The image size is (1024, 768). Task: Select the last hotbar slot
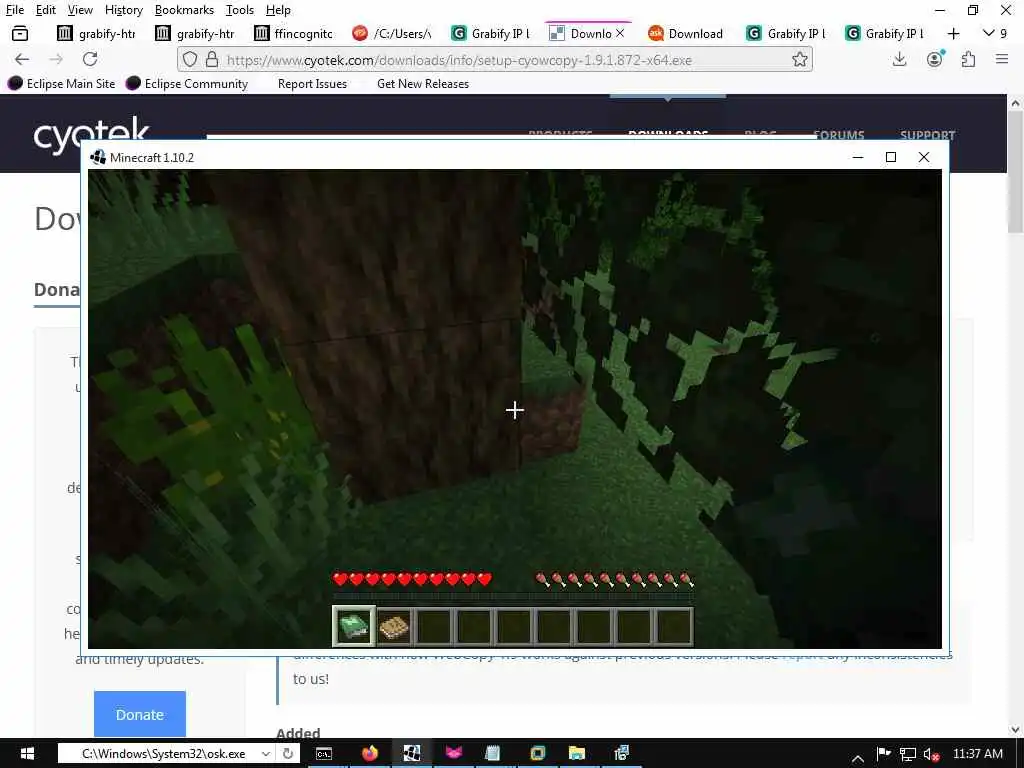tap(674, 626)
